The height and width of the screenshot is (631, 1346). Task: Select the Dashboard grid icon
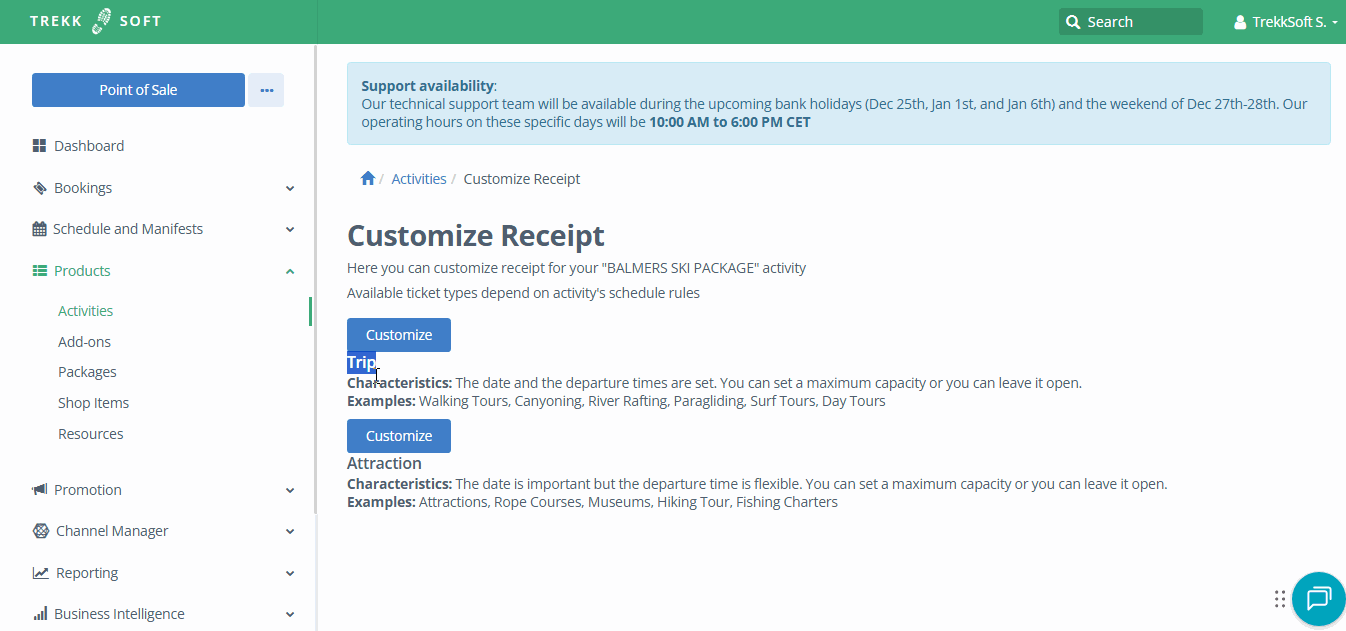coord(40,145)
